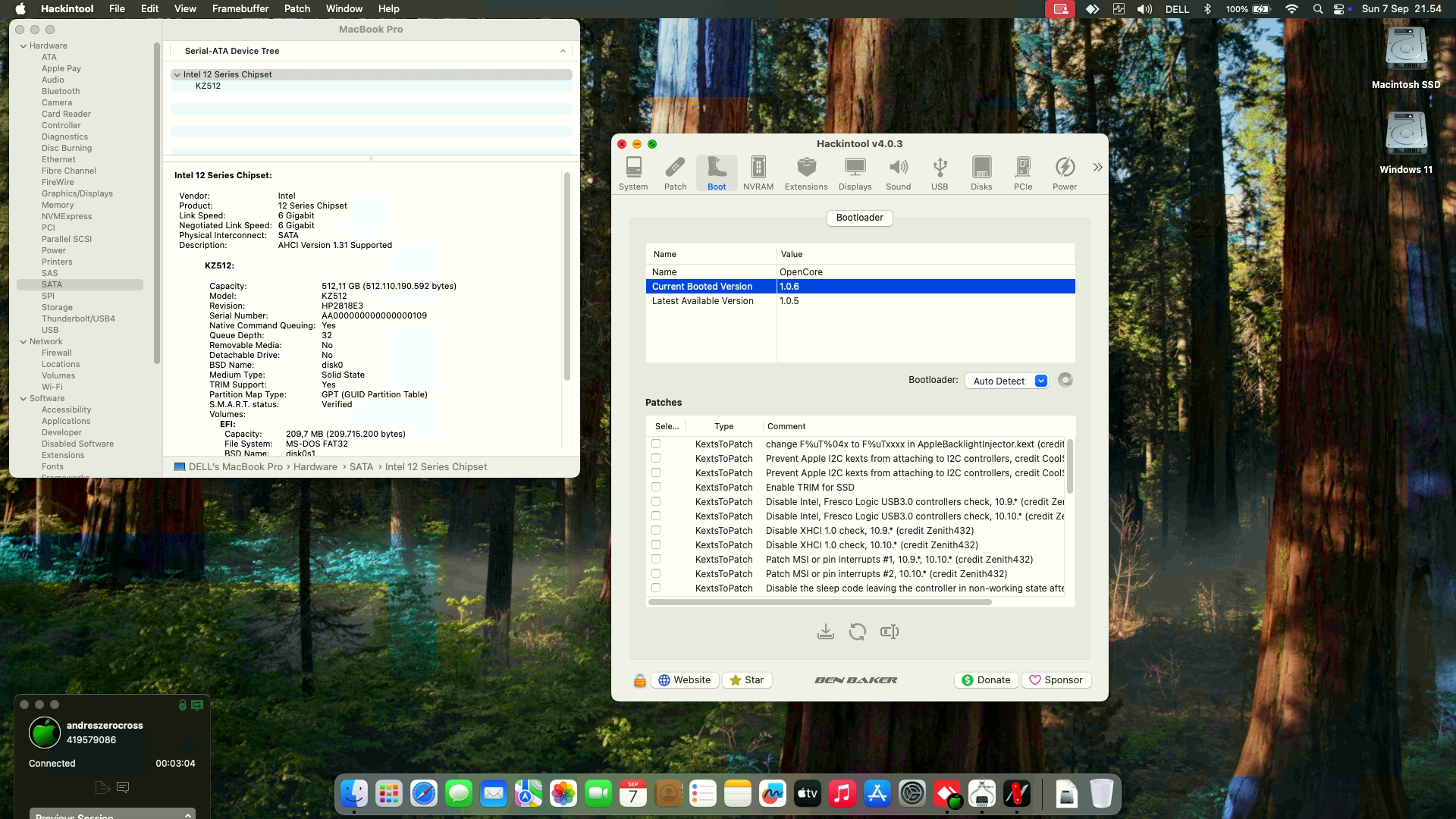The height and width of the screenshot is (819, 1456).
Task: Open Messages from the Dock
Action: 459,794
